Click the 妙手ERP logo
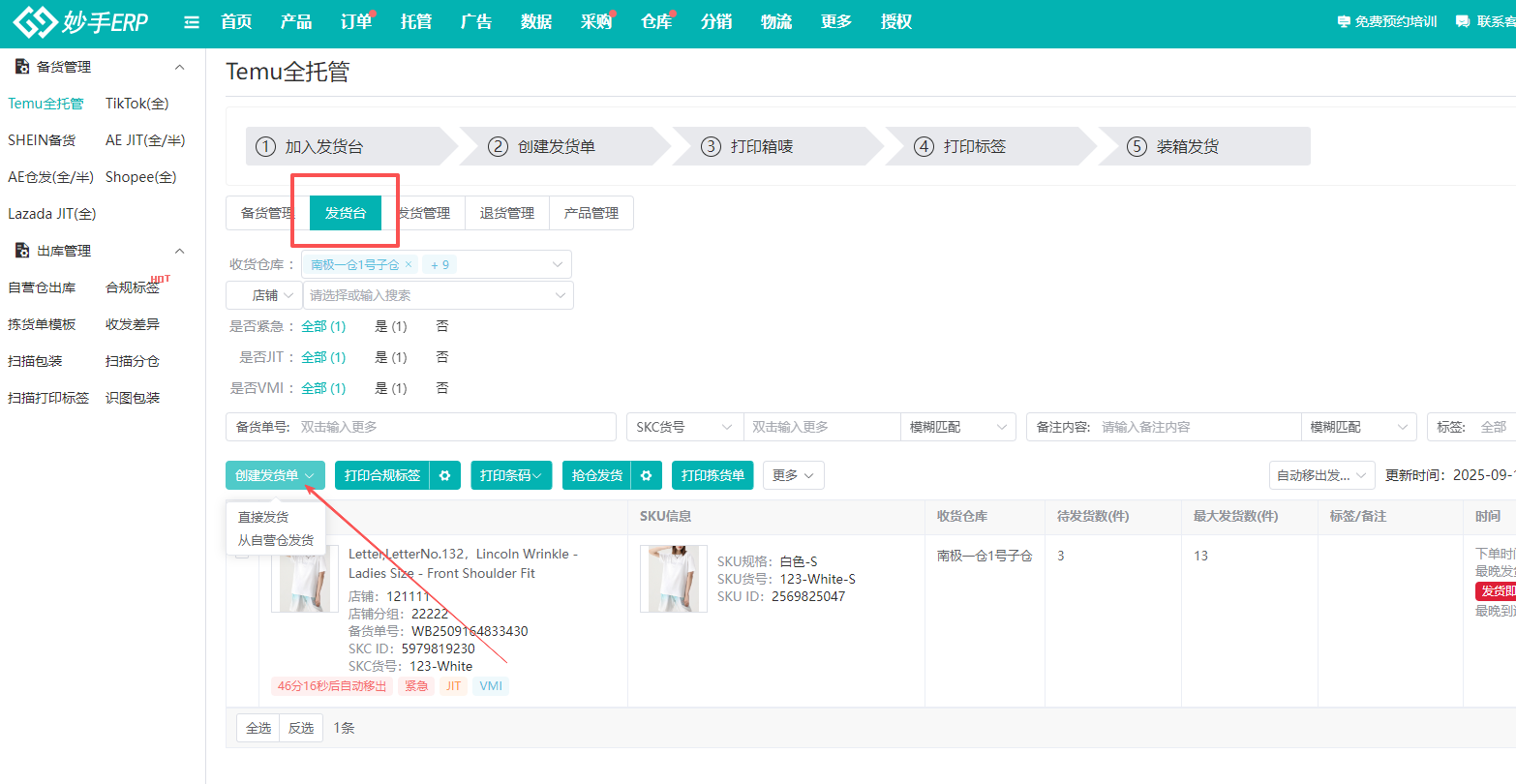This screenshot has height=784, width=1516. [81, 21]
